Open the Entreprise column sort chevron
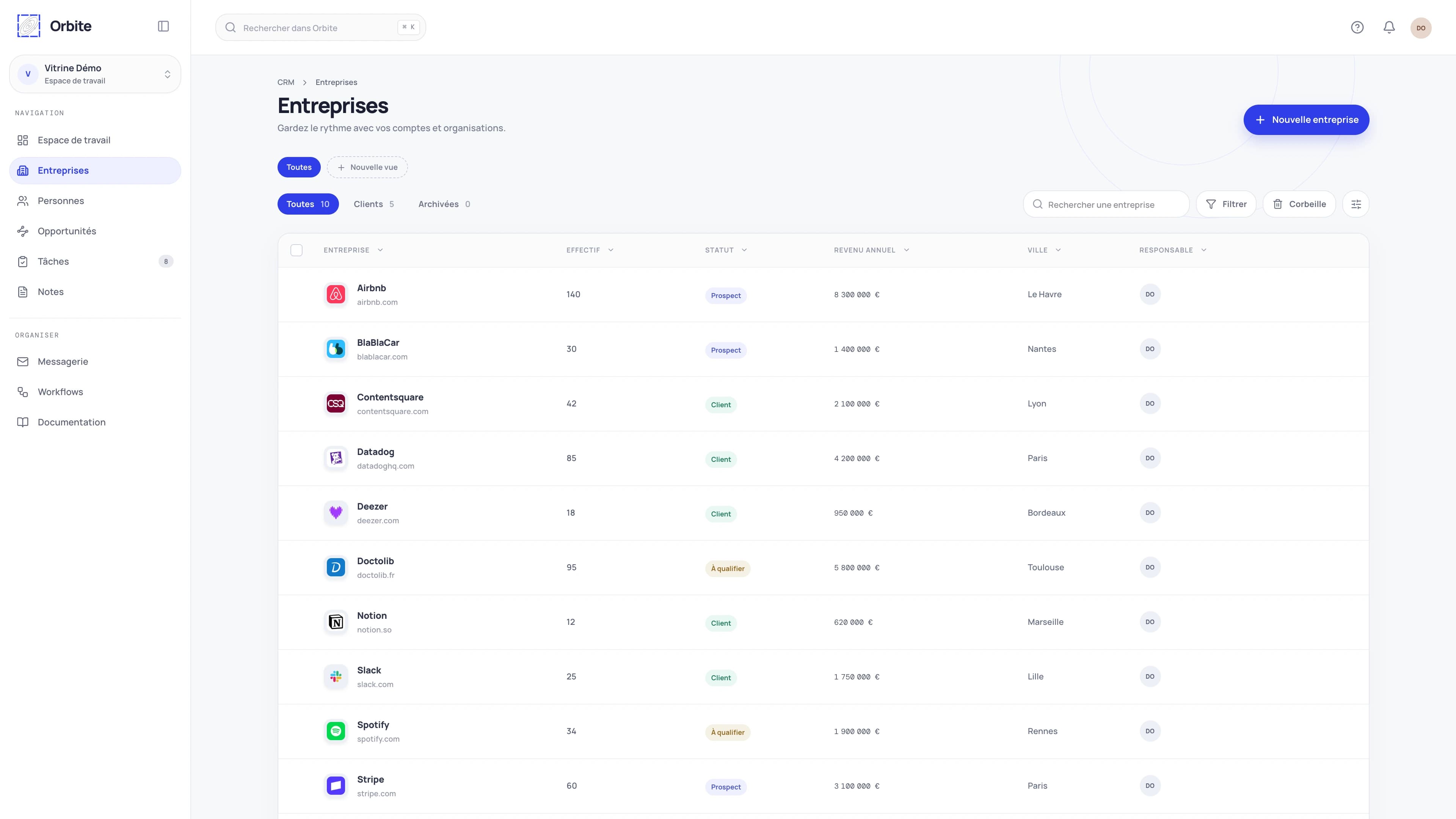Screen dimensions: 1456x819 pyautogui.click(x=380, y=250)
